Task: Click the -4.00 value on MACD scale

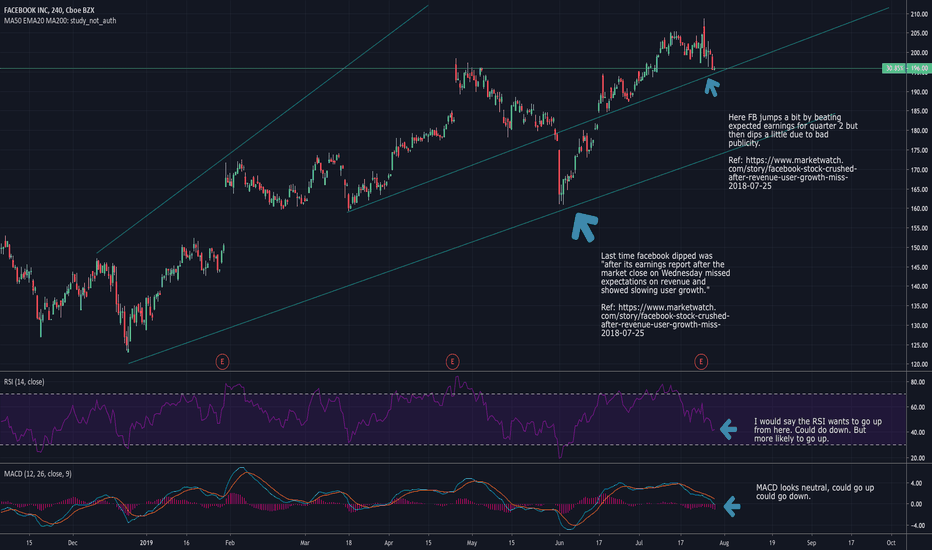Action: point(916,526)
